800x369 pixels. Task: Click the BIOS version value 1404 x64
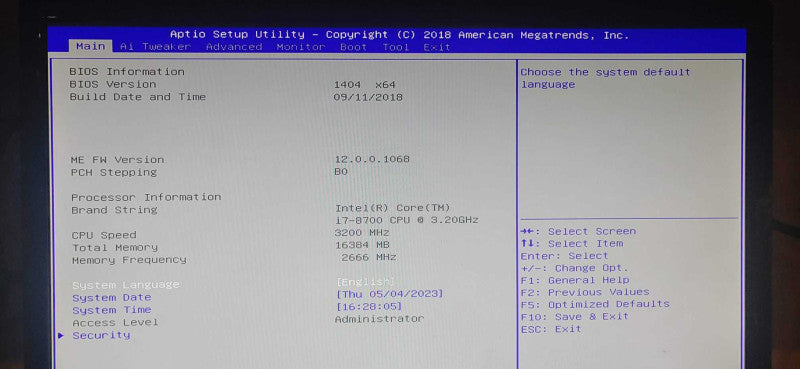pos(365,85)
